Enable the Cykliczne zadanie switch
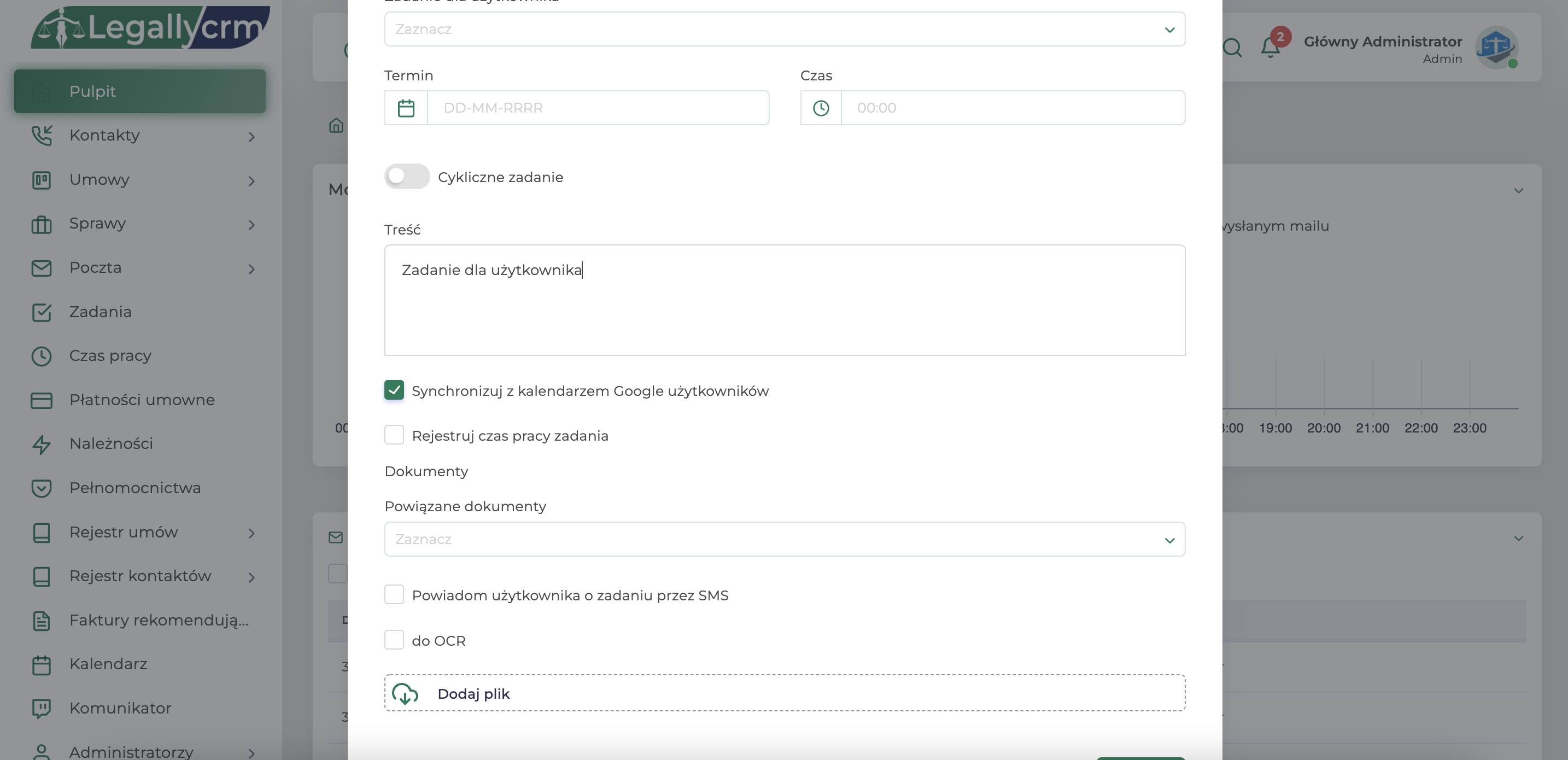 click(x=407, y=177)
